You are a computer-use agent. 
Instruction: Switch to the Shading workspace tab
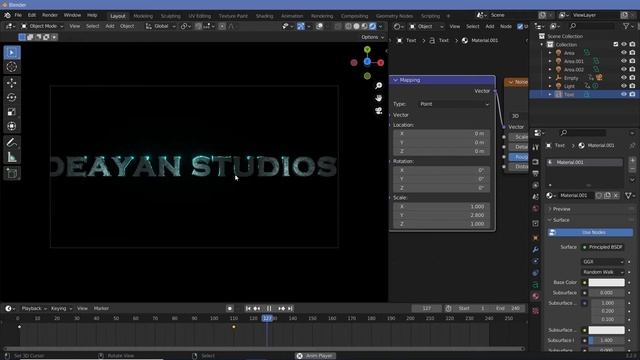(264, 16)
